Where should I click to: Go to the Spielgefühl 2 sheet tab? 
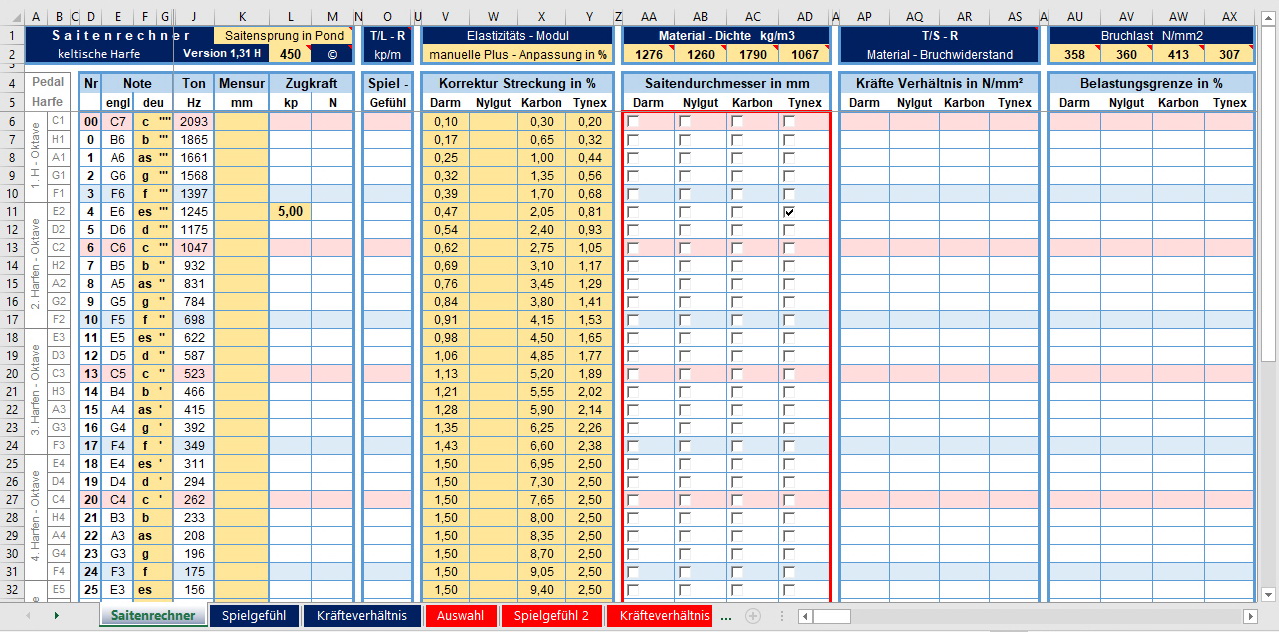pos(551,616)
